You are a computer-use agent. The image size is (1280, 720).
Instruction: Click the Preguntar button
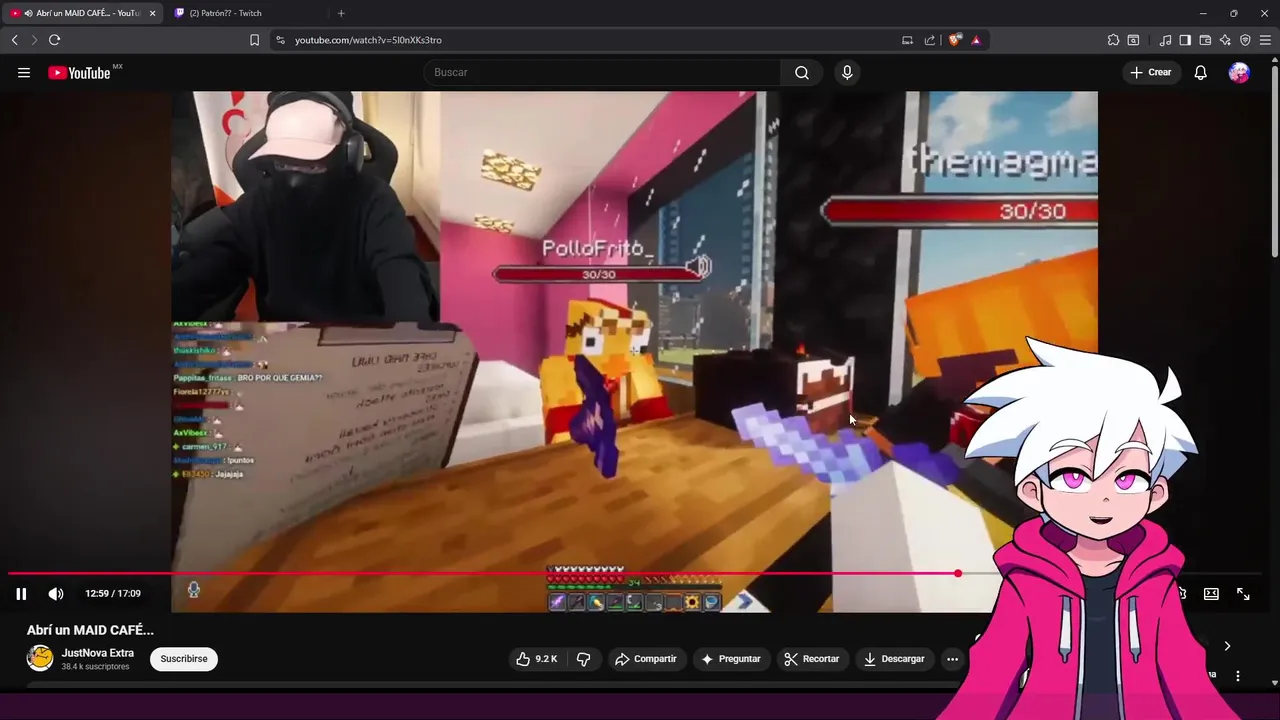pyautogui.click(x=731, y=659)
